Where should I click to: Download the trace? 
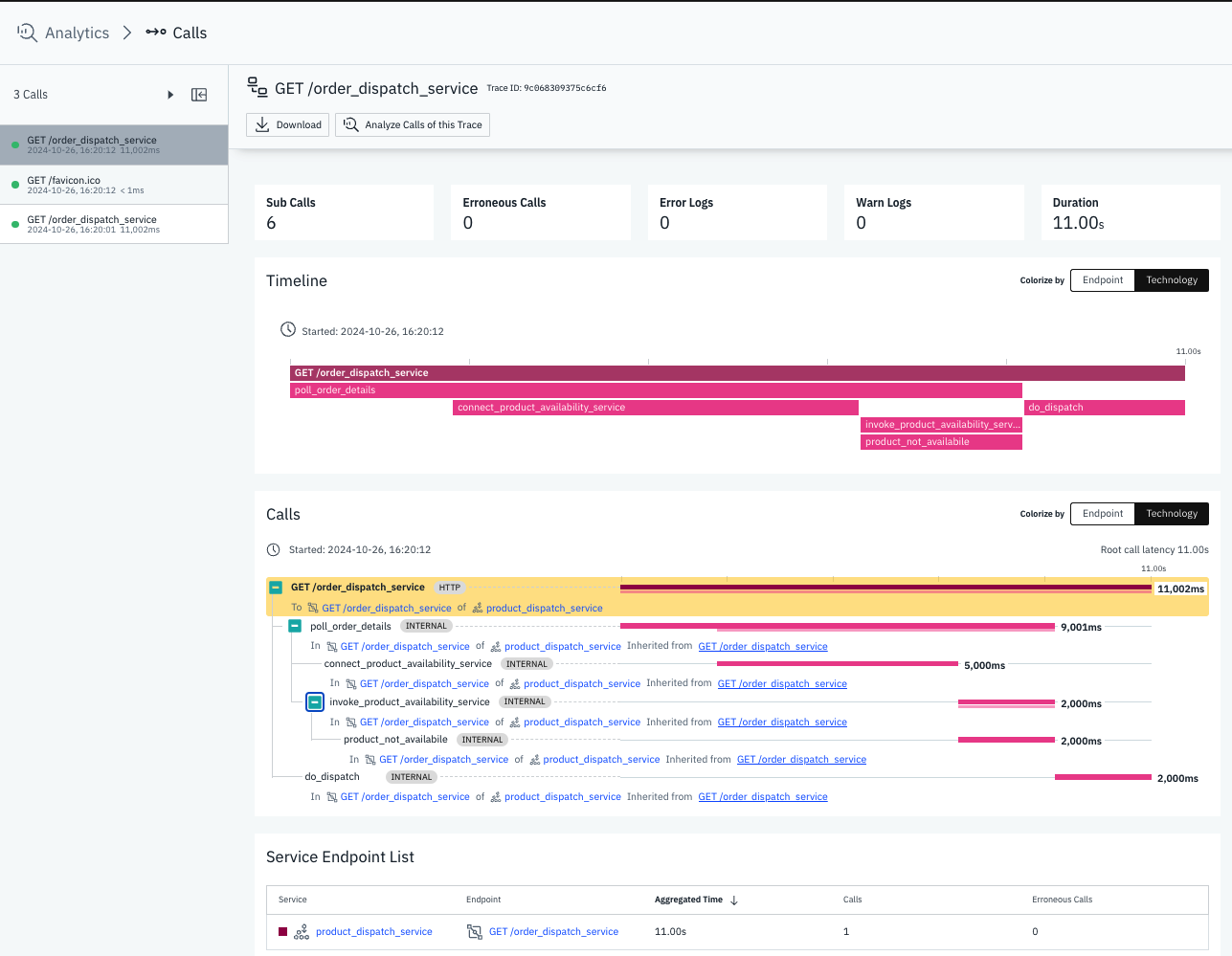288,125
